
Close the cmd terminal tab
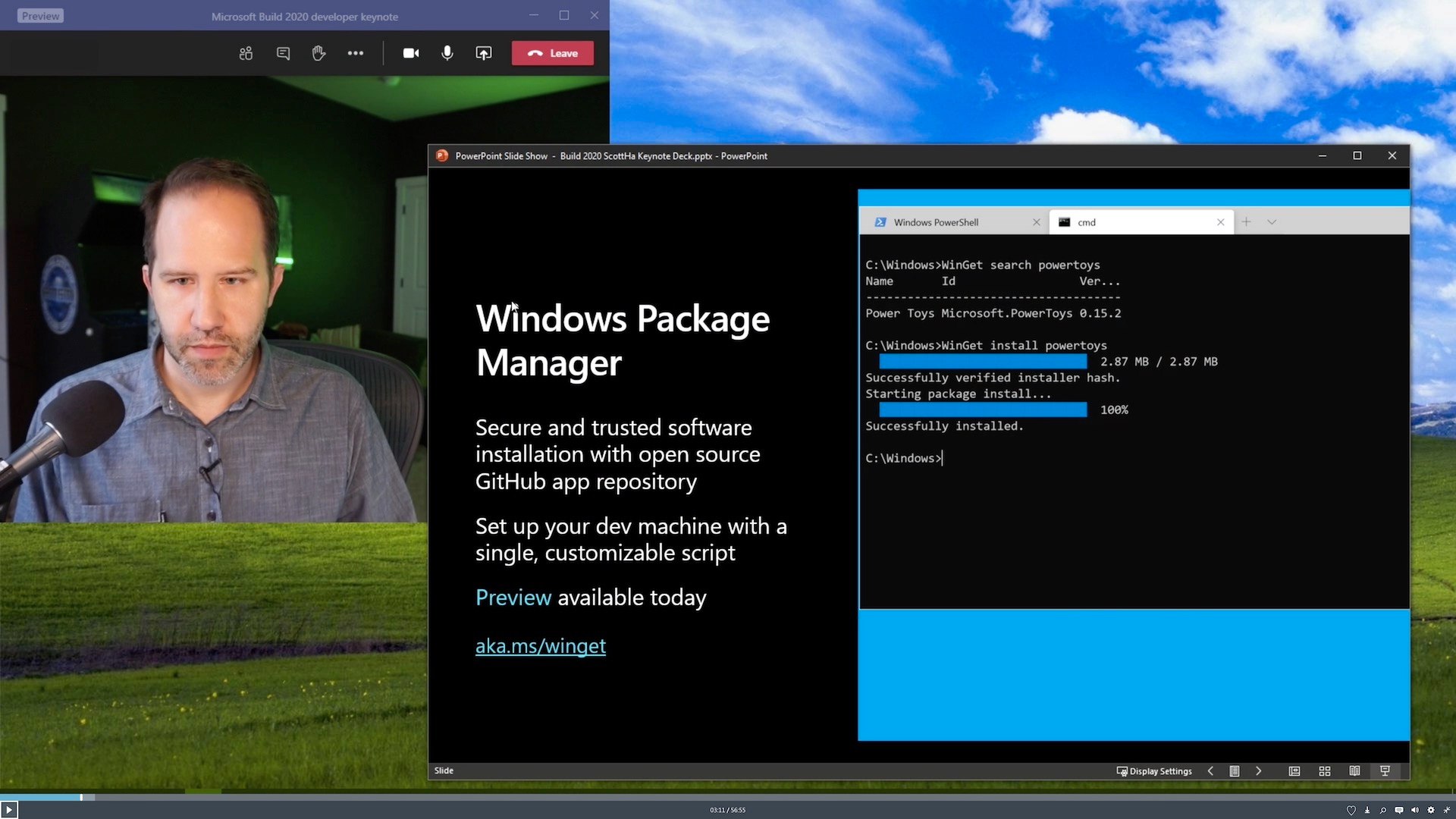click(x=1221, y=222)
